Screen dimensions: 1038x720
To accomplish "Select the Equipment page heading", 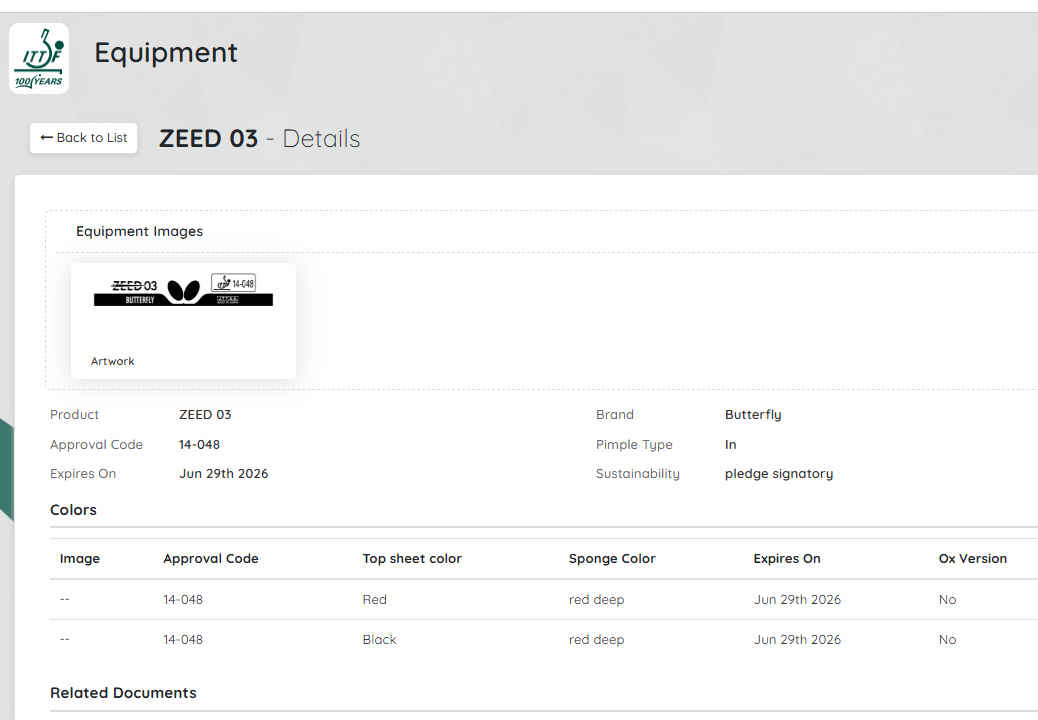I will pos(165,52).
